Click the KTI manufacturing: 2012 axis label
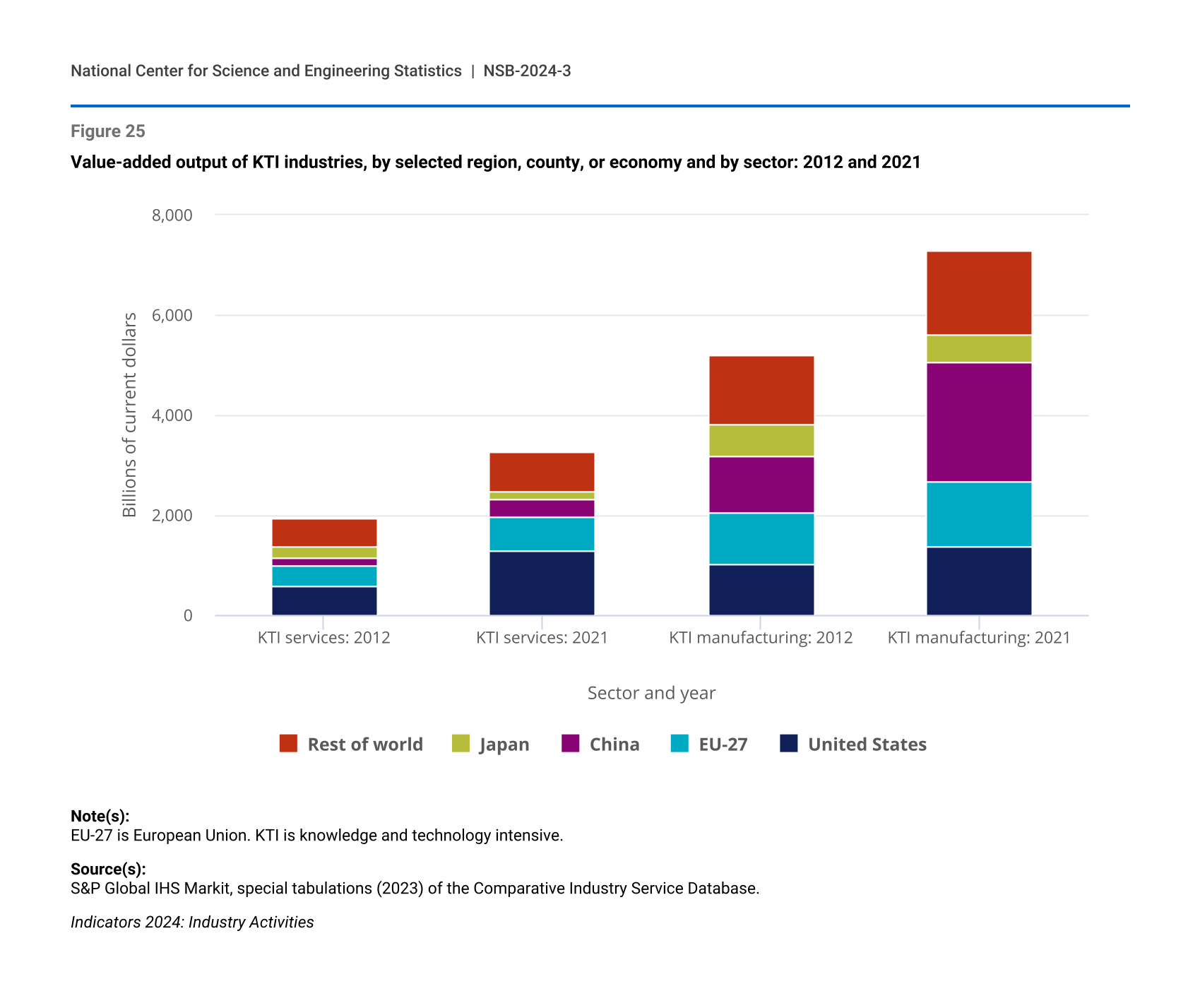 coord(761,638)
